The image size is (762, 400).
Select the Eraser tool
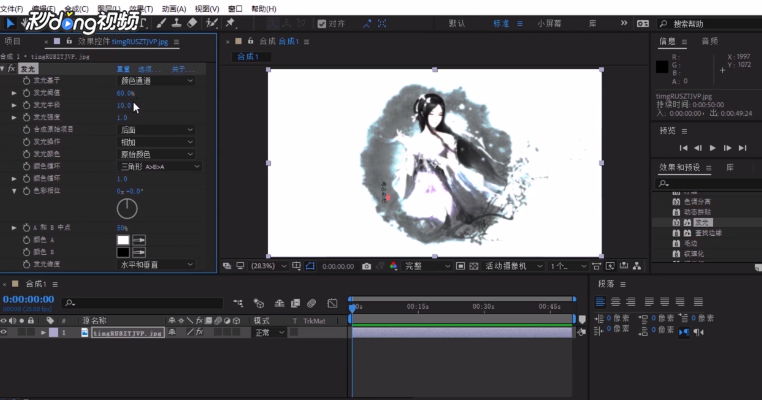[192, 23]
